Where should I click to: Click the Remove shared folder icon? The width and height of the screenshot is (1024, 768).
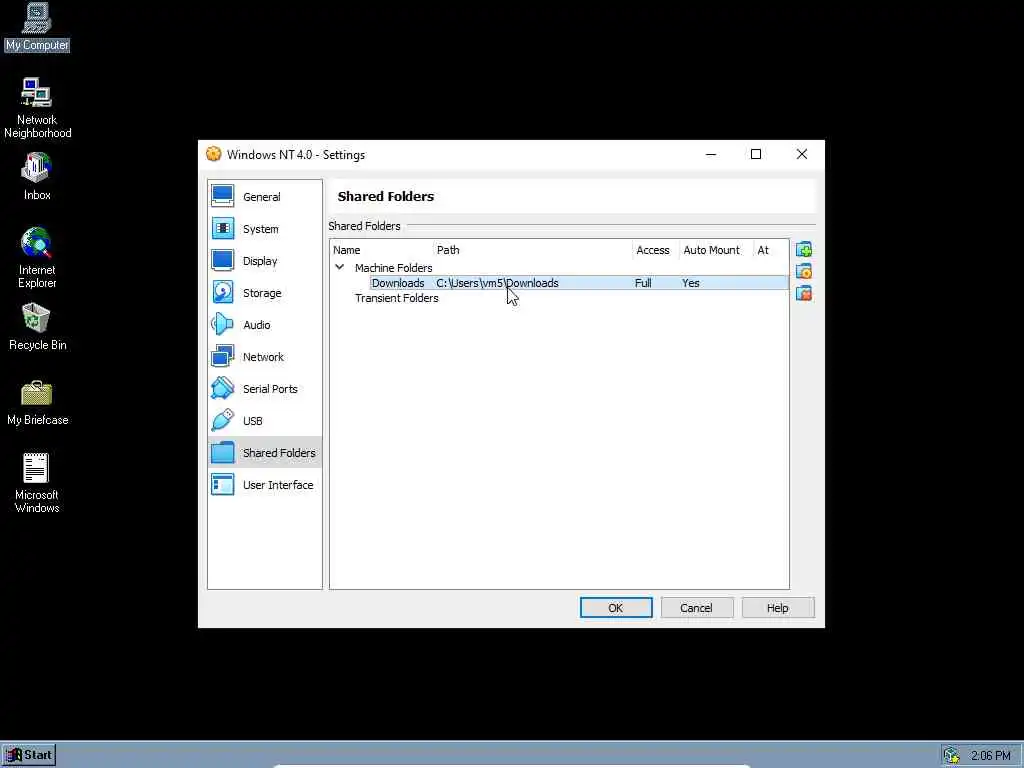coord(803,293)
